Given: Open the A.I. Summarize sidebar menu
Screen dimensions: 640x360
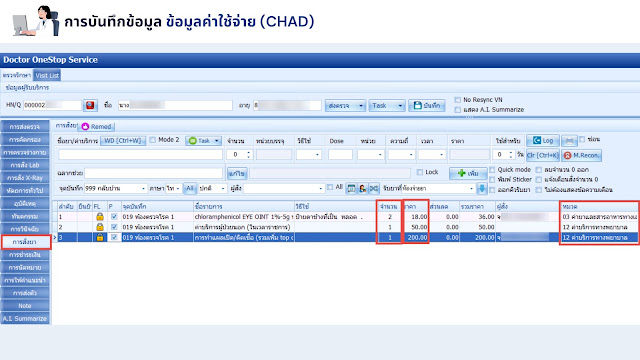Looking at the screenshot, I should click(x=25, y=318).
